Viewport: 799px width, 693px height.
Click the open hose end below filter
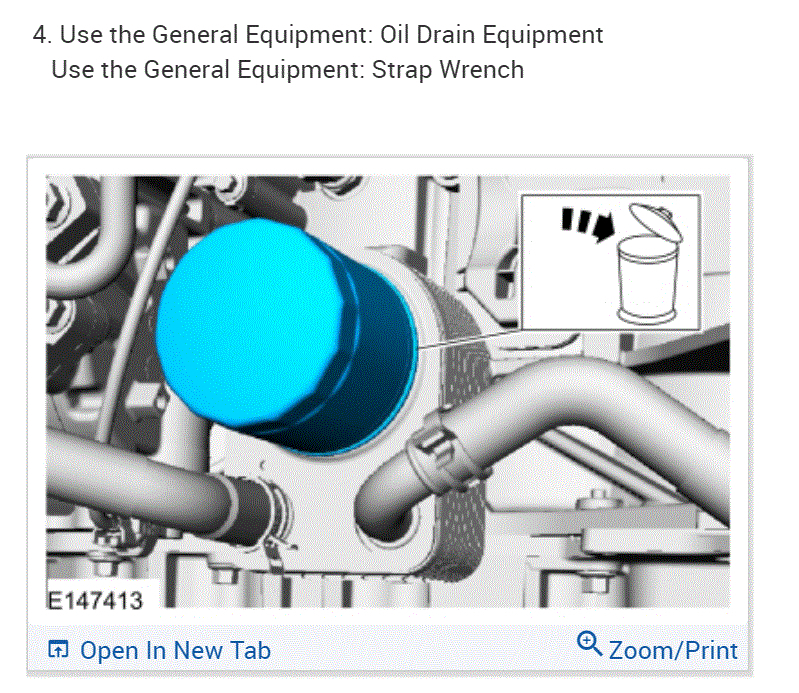[387, 520]
